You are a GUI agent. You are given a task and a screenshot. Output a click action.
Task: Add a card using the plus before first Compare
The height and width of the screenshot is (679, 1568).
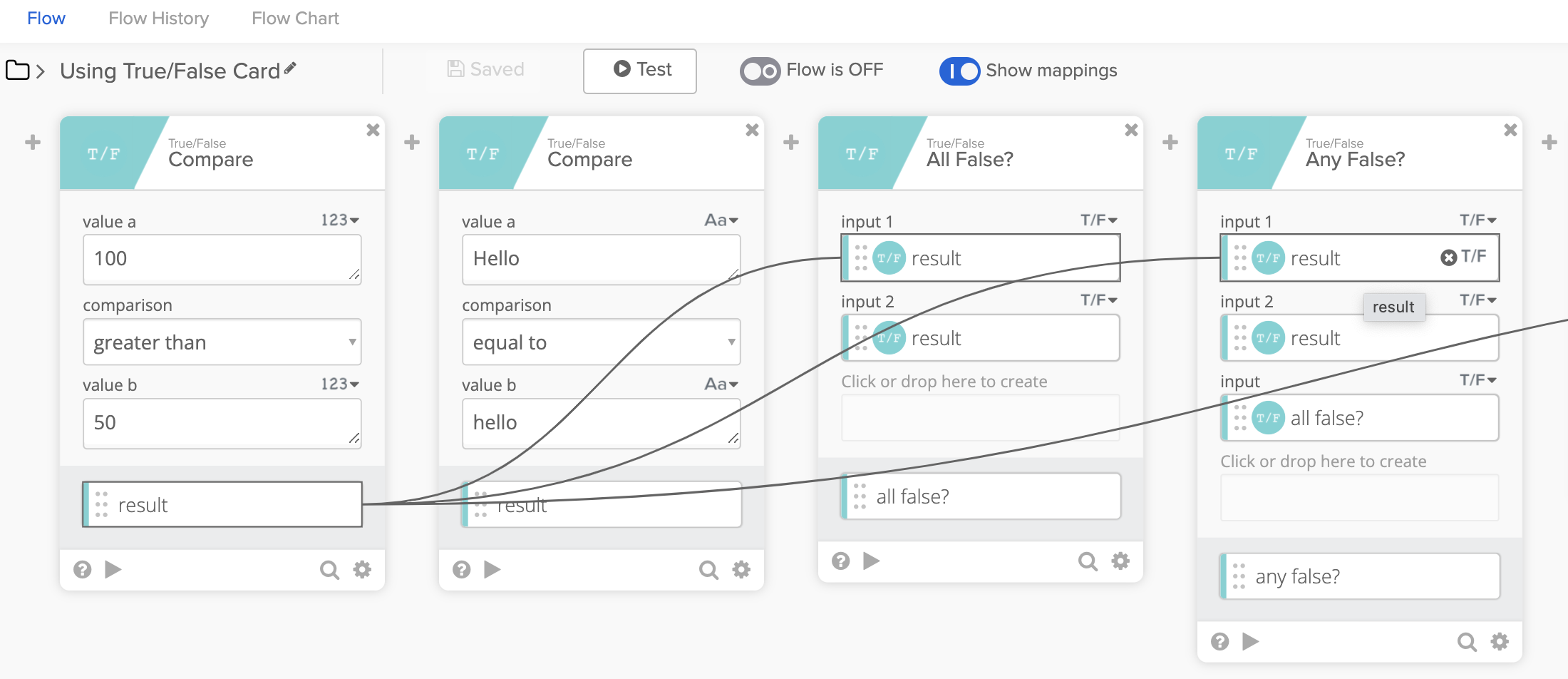click(x=33, y=142)
